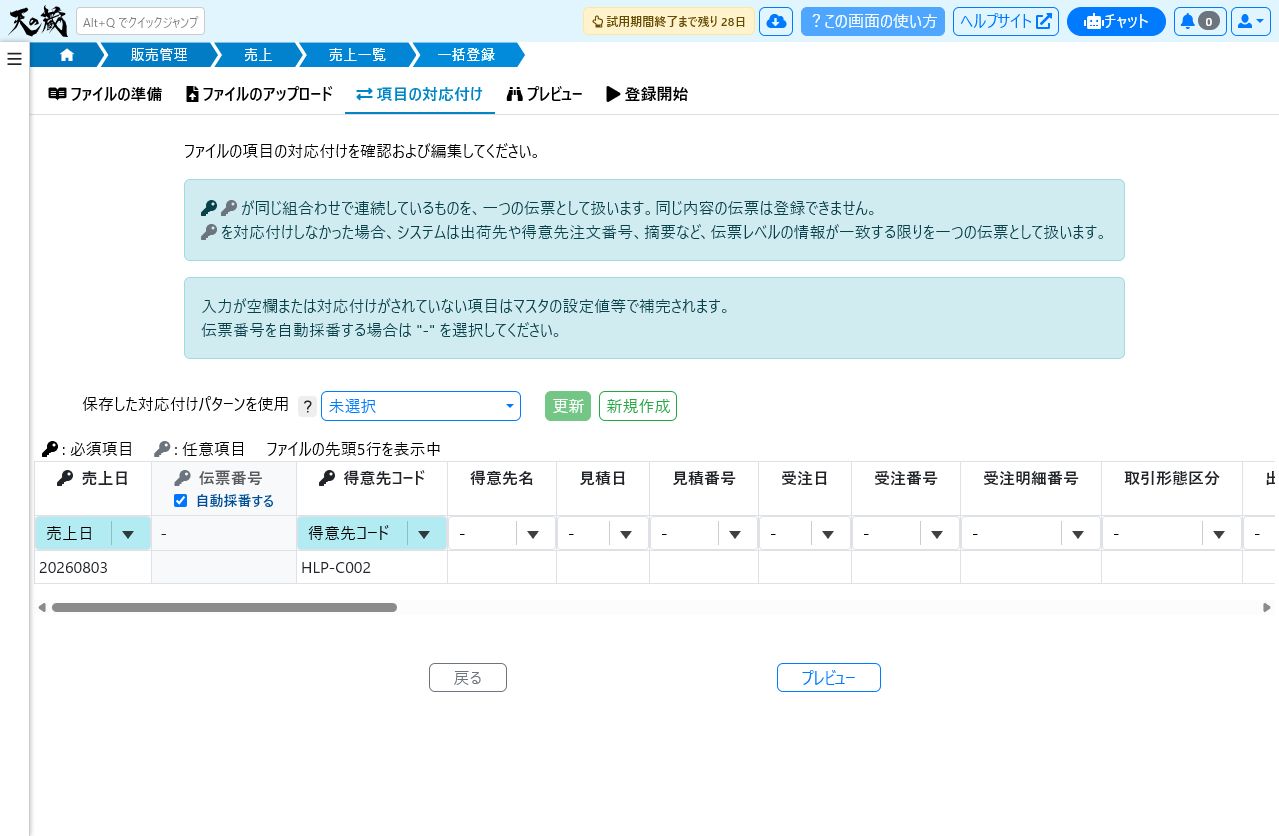Click the 戻る button

coord(468,677)
